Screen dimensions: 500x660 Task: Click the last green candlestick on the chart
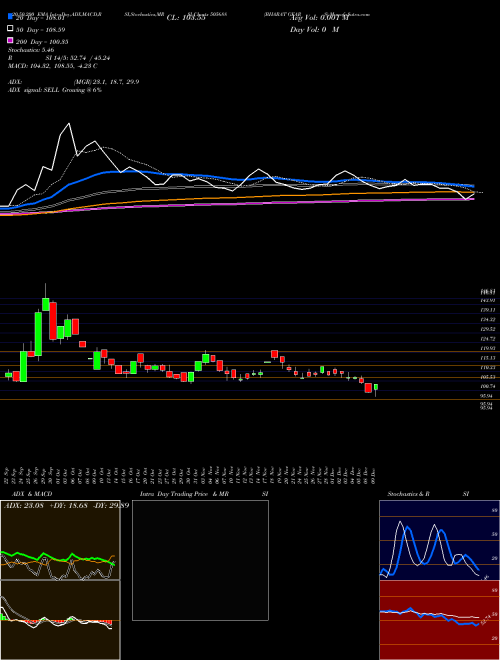[x=375, y=387]
